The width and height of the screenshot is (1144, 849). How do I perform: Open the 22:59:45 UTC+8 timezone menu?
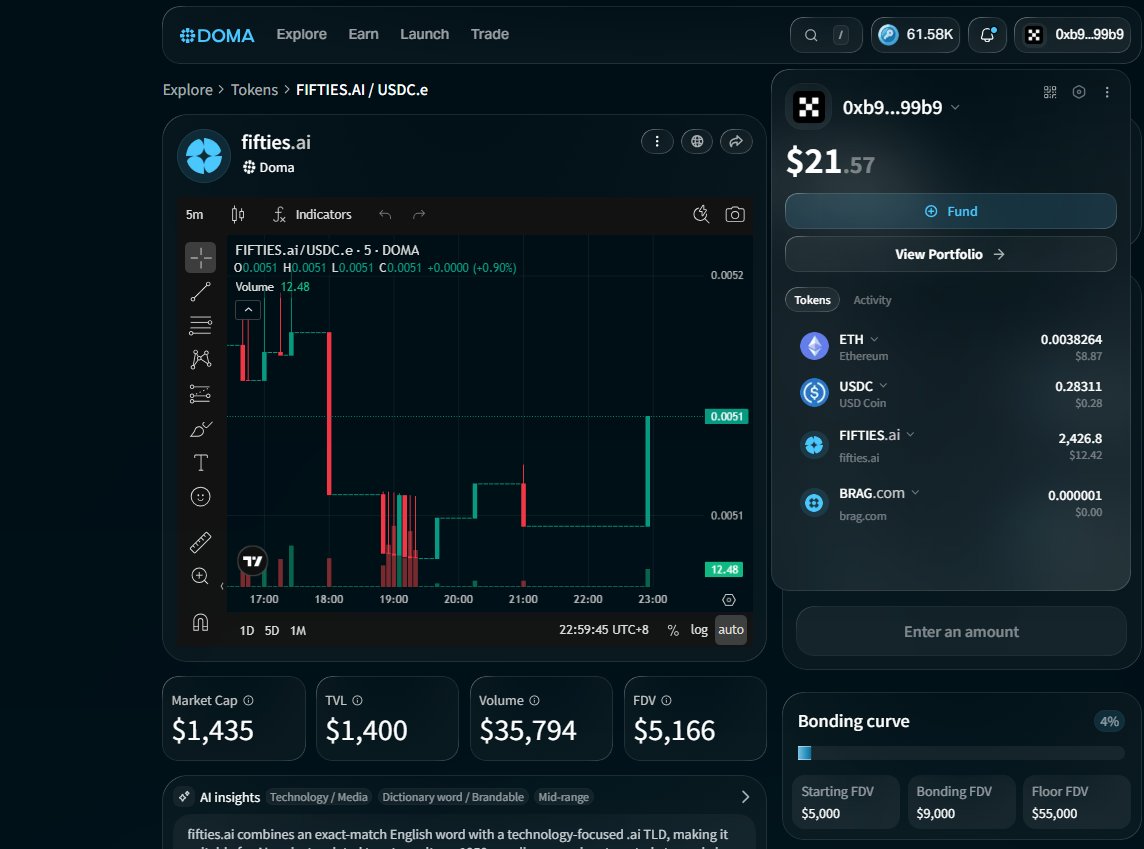603,629
